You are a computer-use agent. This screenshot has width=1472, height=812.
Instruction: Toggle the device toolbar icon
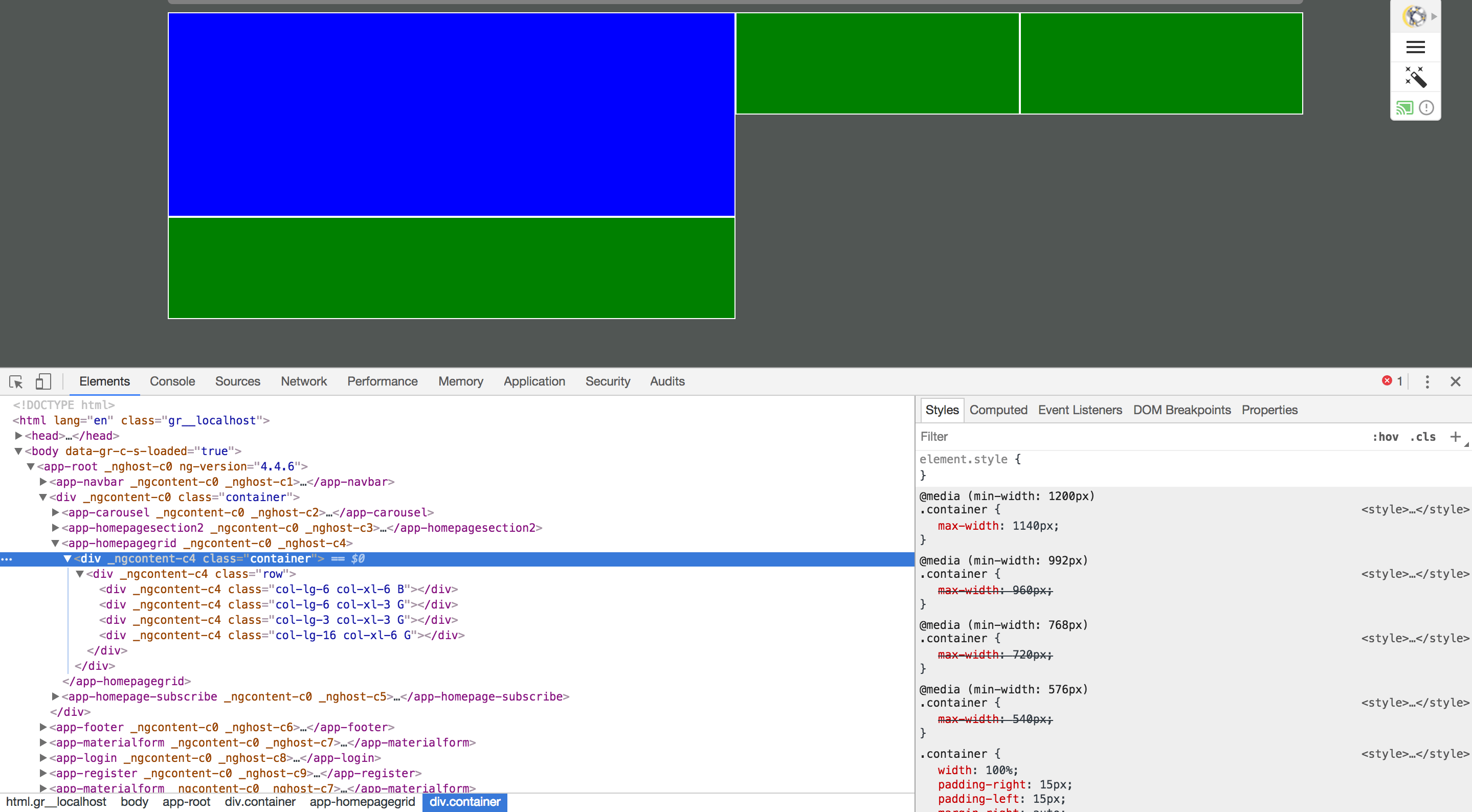point(43,381)
